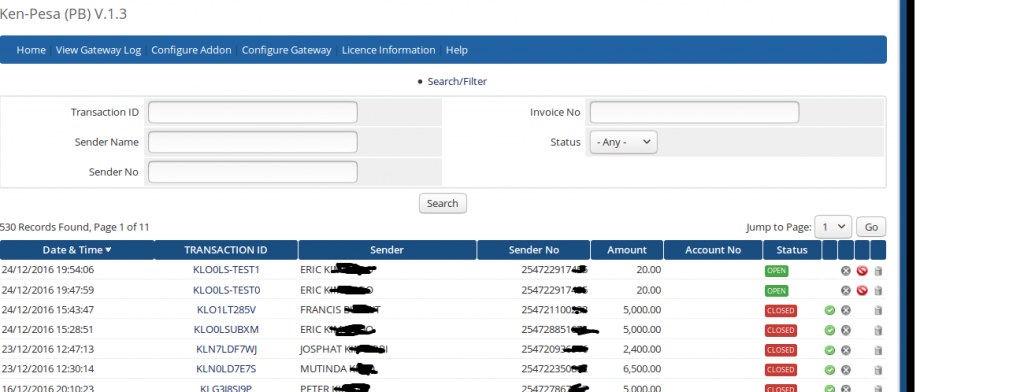Click the Go button
The width and height of the screenshot is (1024, 392).
tap(871, 227)
